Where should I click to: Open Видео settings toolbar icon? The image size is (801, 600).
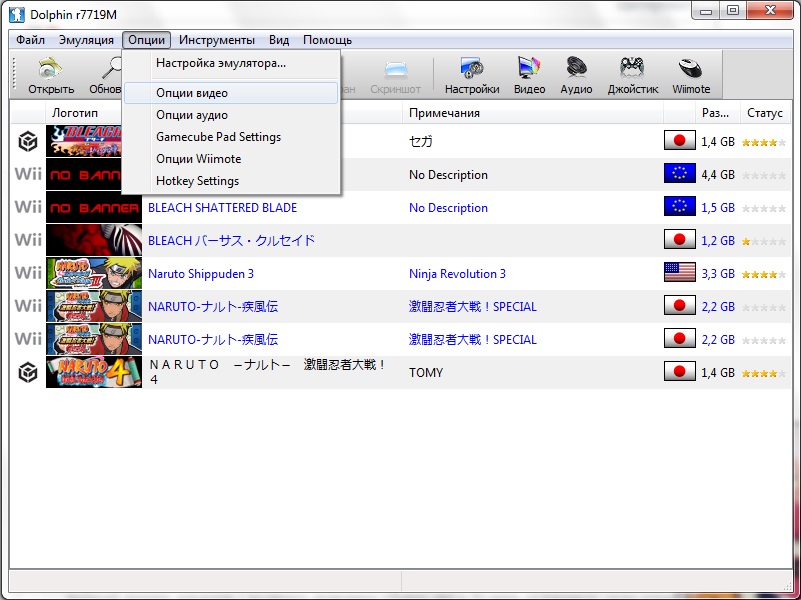coord(529,75)
